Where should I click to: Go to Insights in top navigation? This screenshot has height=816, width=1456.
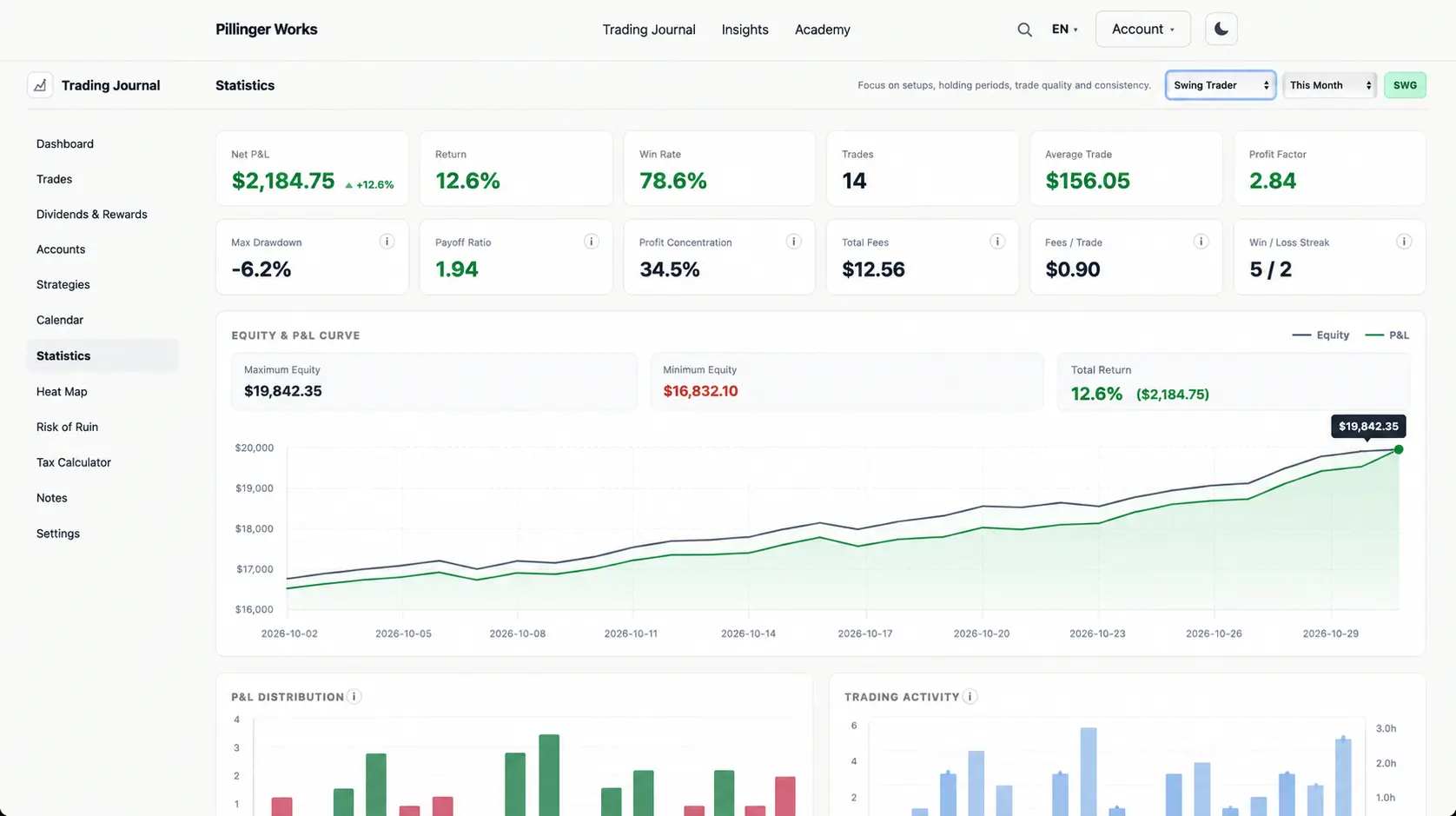click(745, 30)
